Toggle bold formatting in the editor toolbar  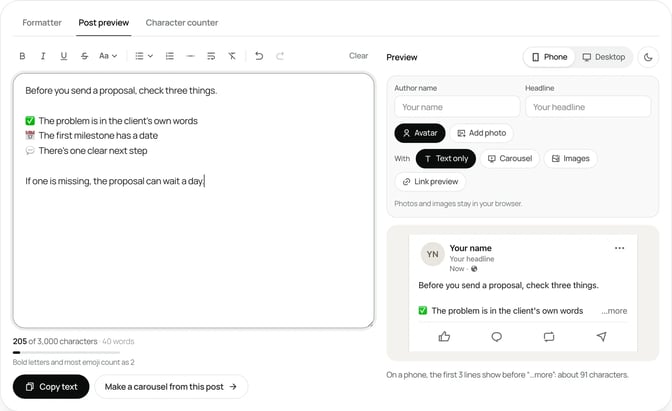[x=22, y=56]
